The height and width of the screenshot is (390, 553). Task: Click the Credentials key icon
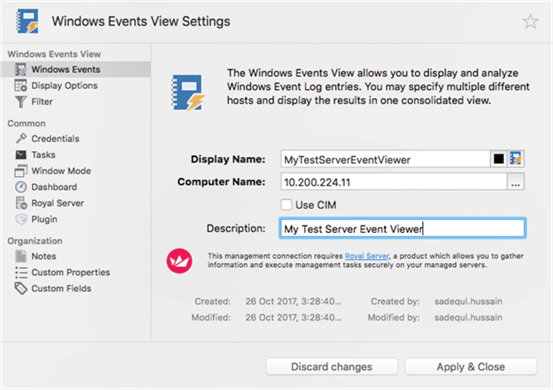pos(21,138)
